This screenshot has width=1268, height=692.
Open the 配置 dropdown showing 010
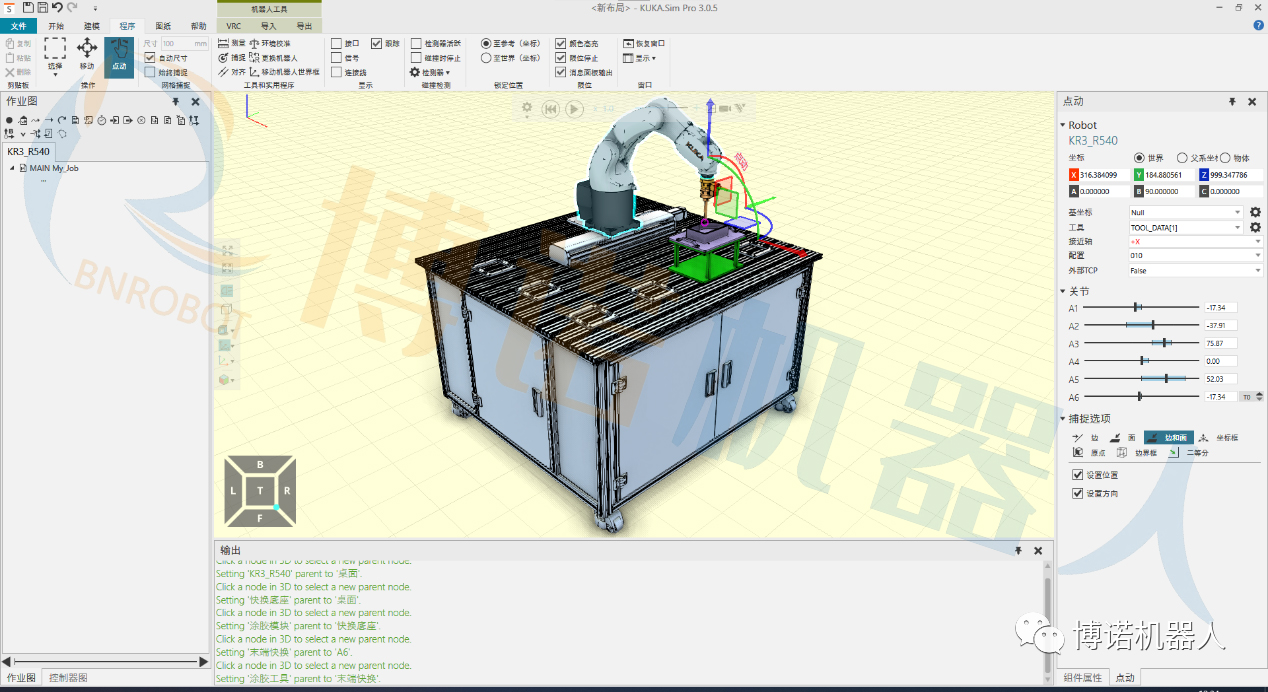pyautogui.click(x=1194, y=256)
